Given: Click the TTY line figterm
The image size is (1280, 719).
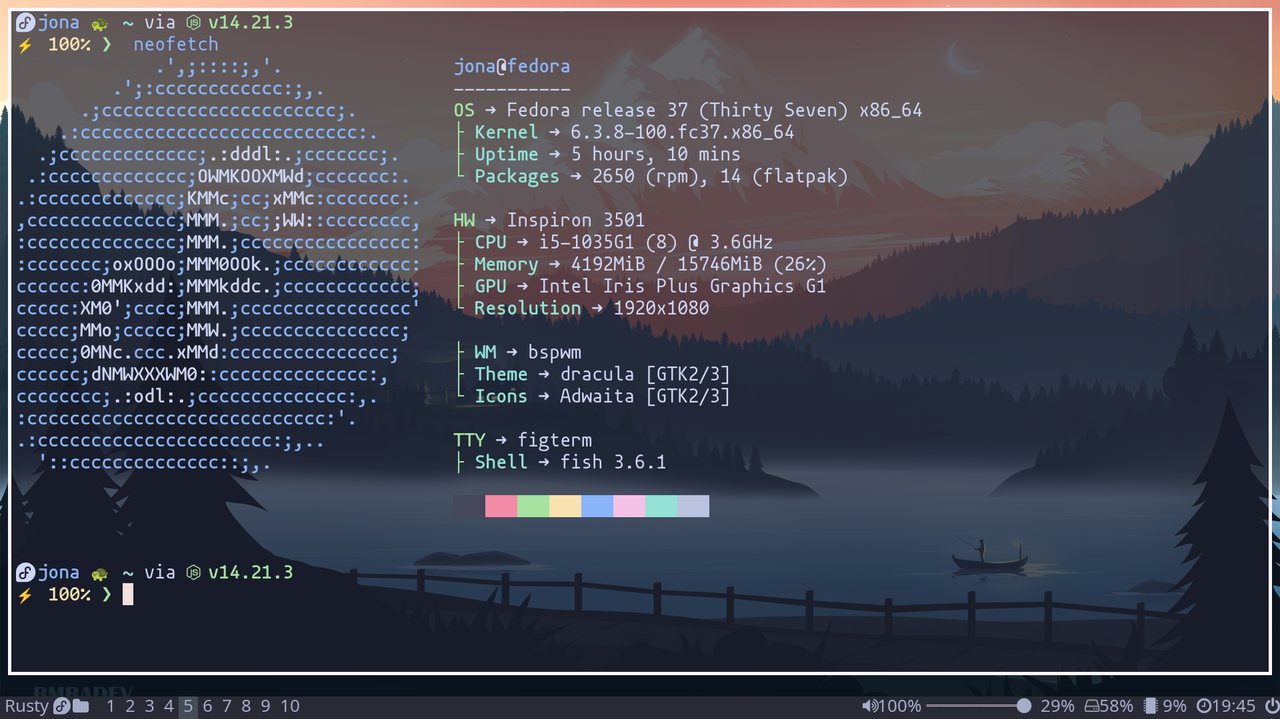Looking at the screenshot, I should pyautogui.click(x=523, y=441).
